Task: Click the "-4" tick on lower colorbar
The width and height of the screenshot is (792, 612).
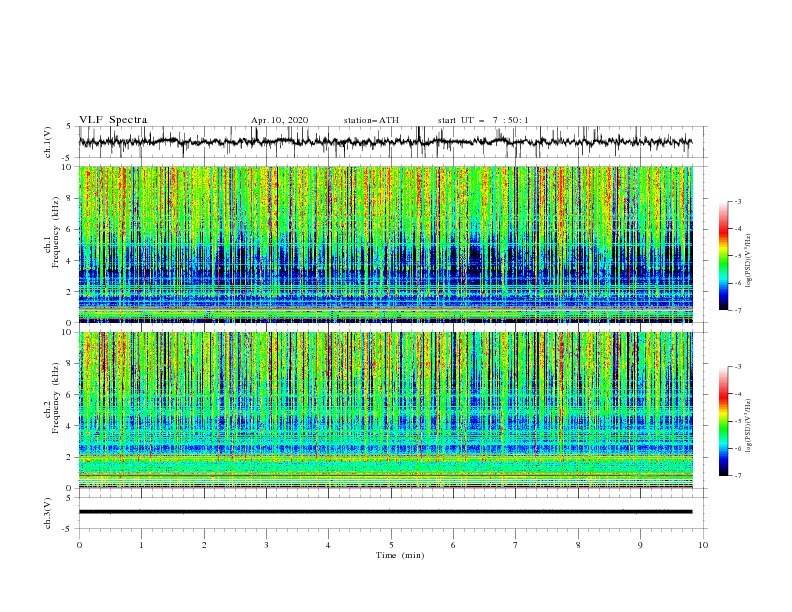Action: tap(738, 394)
